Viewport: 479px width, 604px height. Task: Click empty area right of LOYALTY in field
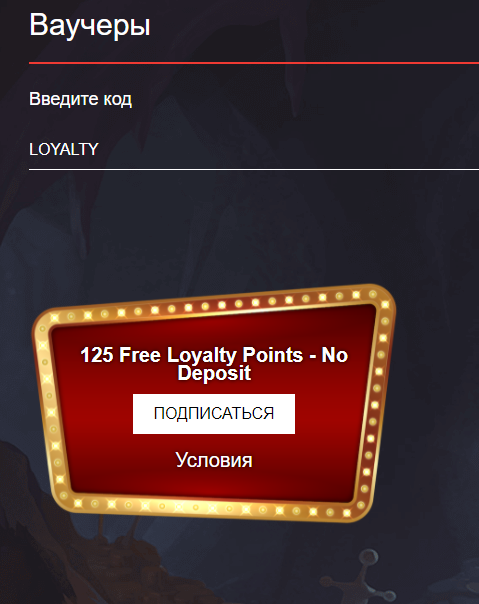tap(289, 149)
